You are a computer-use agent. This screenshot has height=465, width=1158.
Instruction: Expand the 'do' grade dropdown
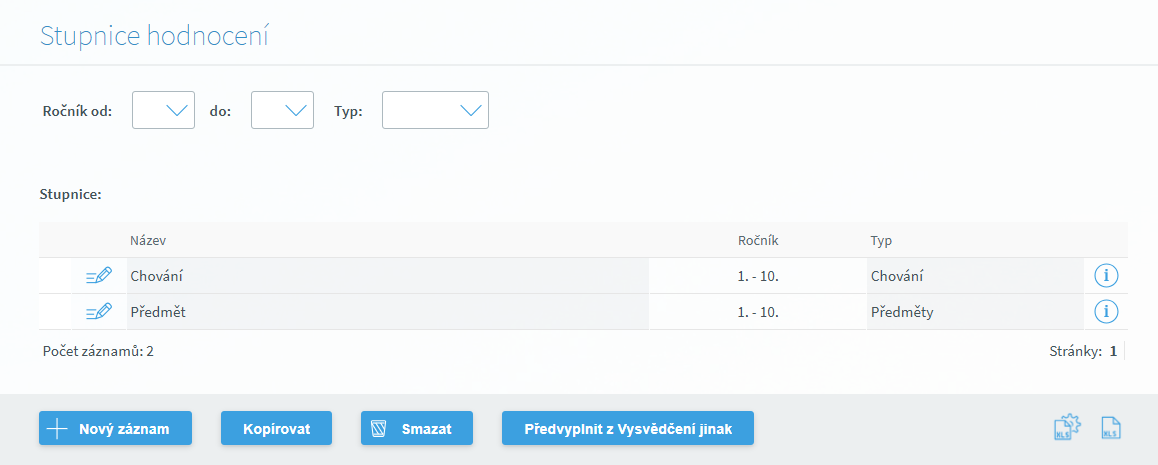[282, 110]
